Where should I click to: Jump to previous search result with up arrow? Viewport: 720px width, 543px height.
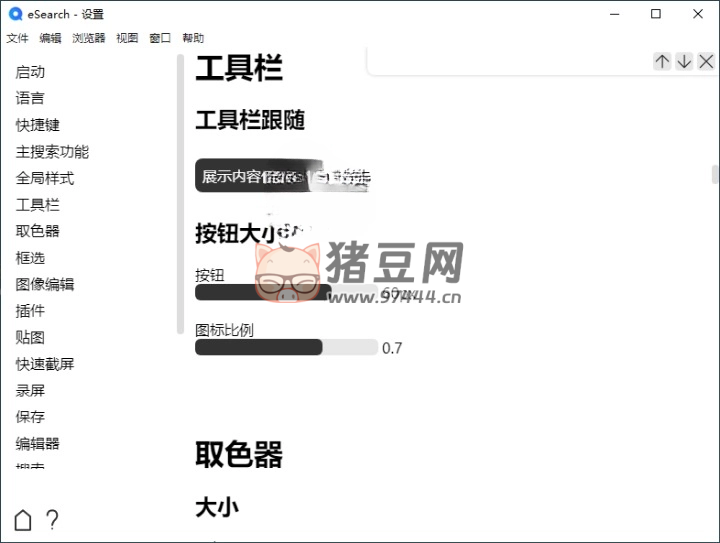pos(662,61)
